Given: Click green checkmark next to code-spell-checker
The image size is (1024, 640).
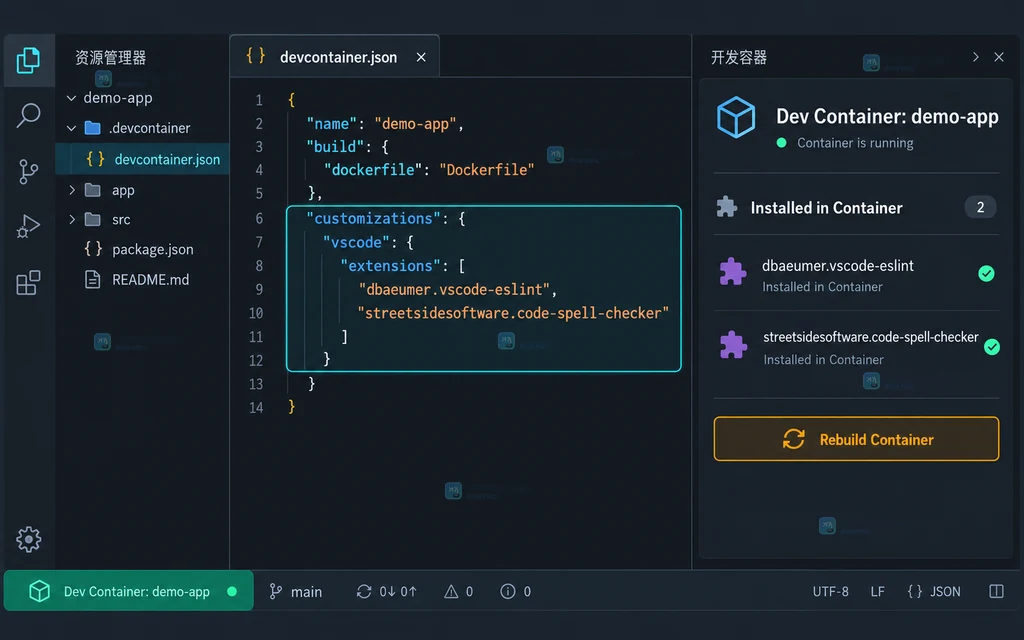Looking at the screenshot, I should coord(992,347).
